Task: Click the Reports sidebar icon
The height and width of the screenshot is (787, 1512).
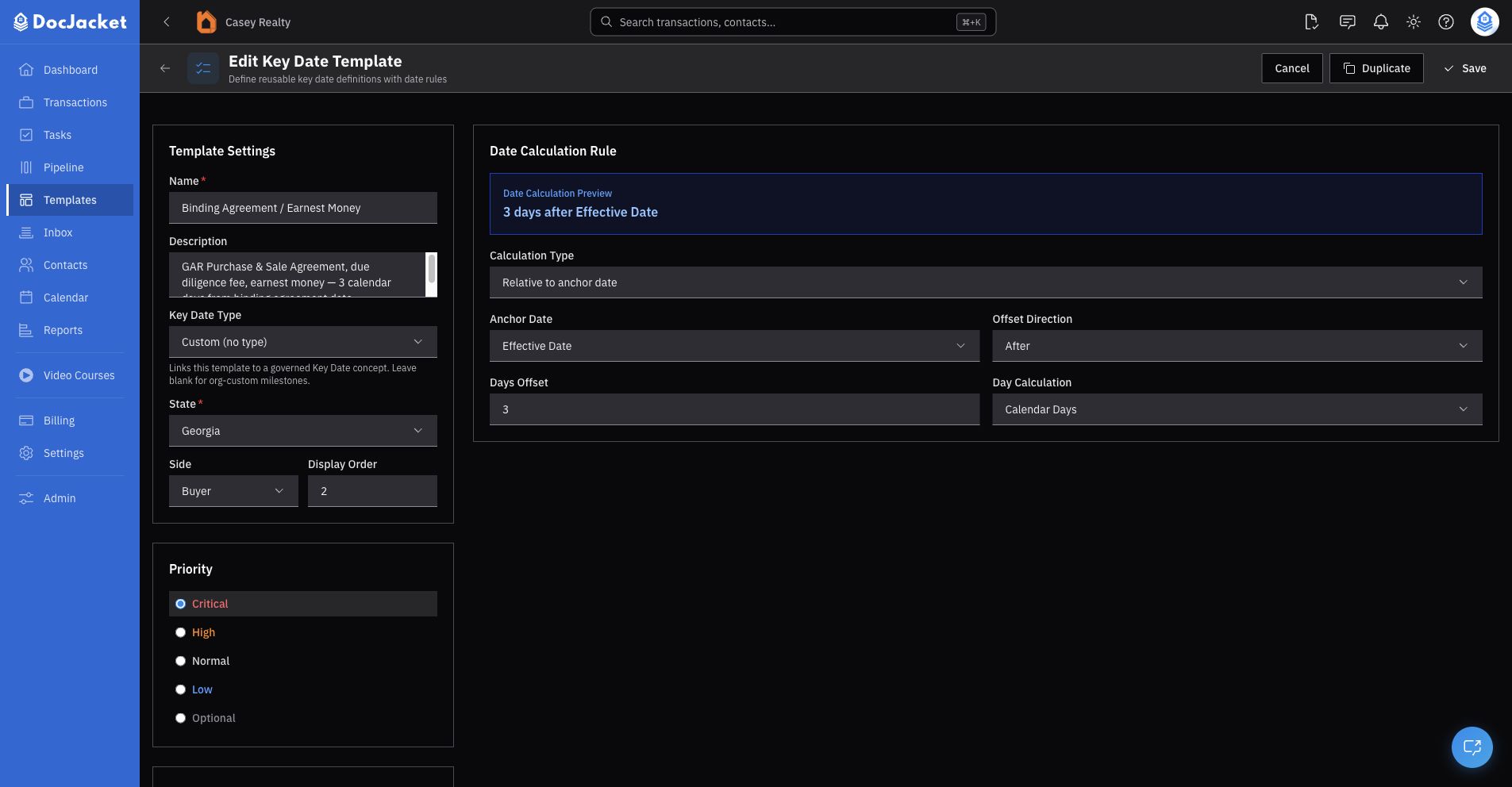Action: [x=26, y=330]
